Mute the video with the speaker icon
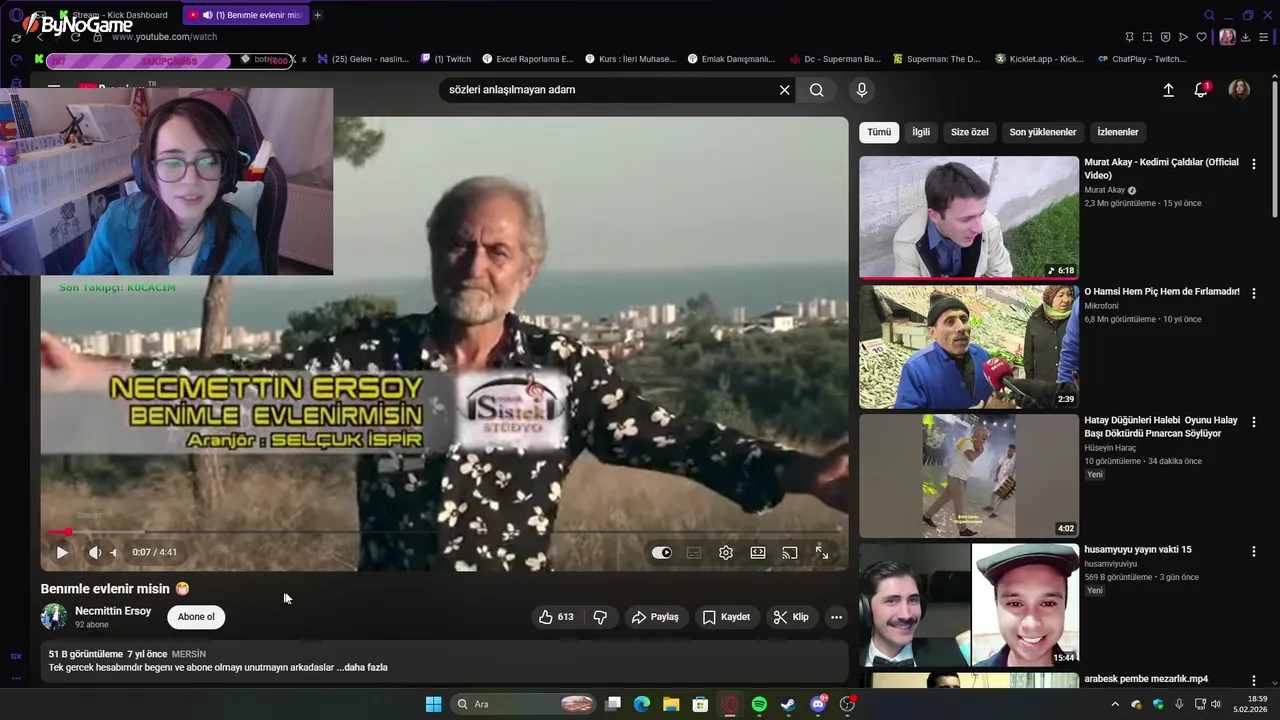Viewport: 1280px width, 720px height. [x=95, y=552]
